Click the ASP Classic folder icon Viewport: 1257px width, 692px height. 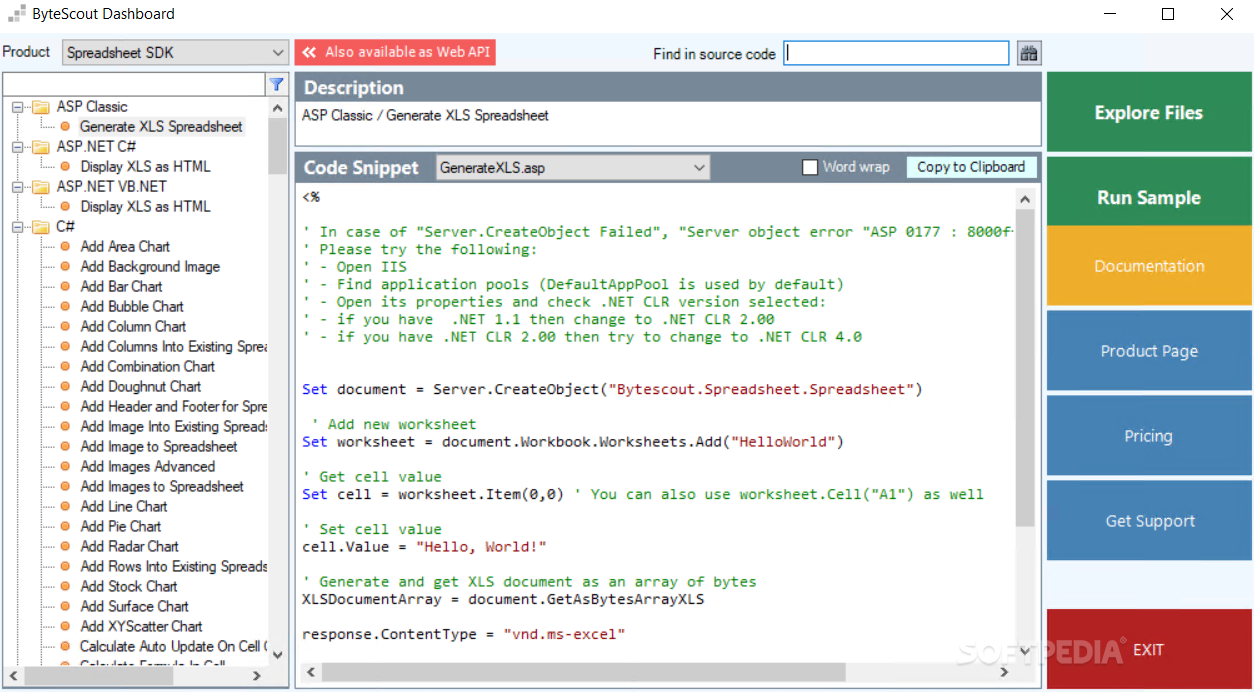(41, 107)
